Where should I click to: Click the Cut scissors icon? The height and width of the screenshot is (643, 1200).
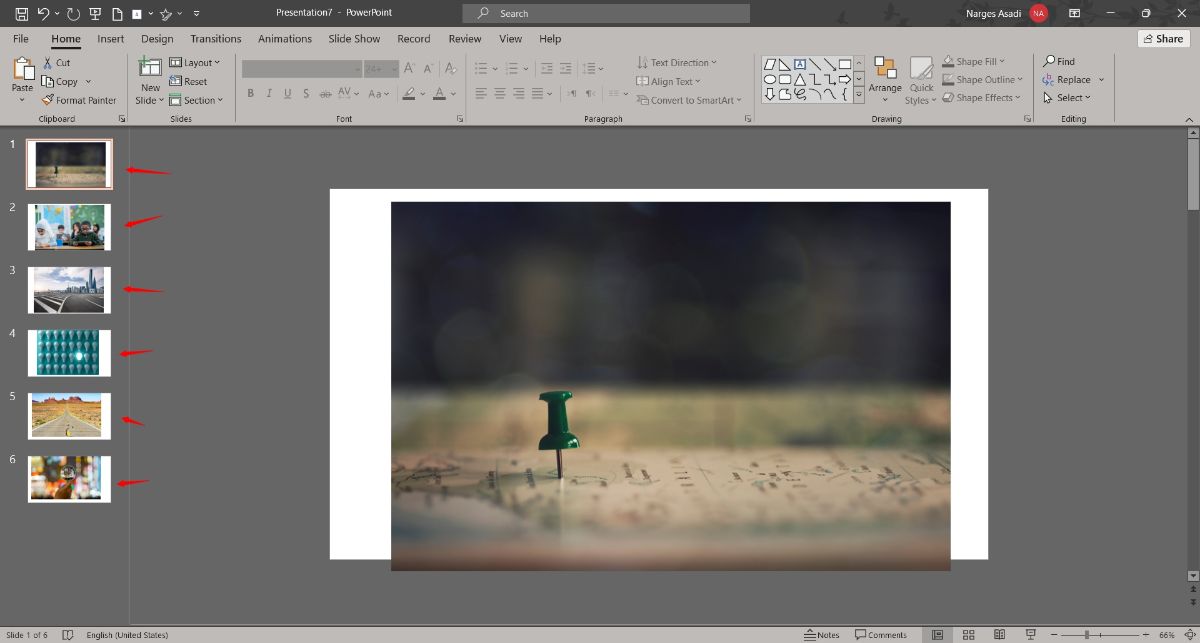48,62
